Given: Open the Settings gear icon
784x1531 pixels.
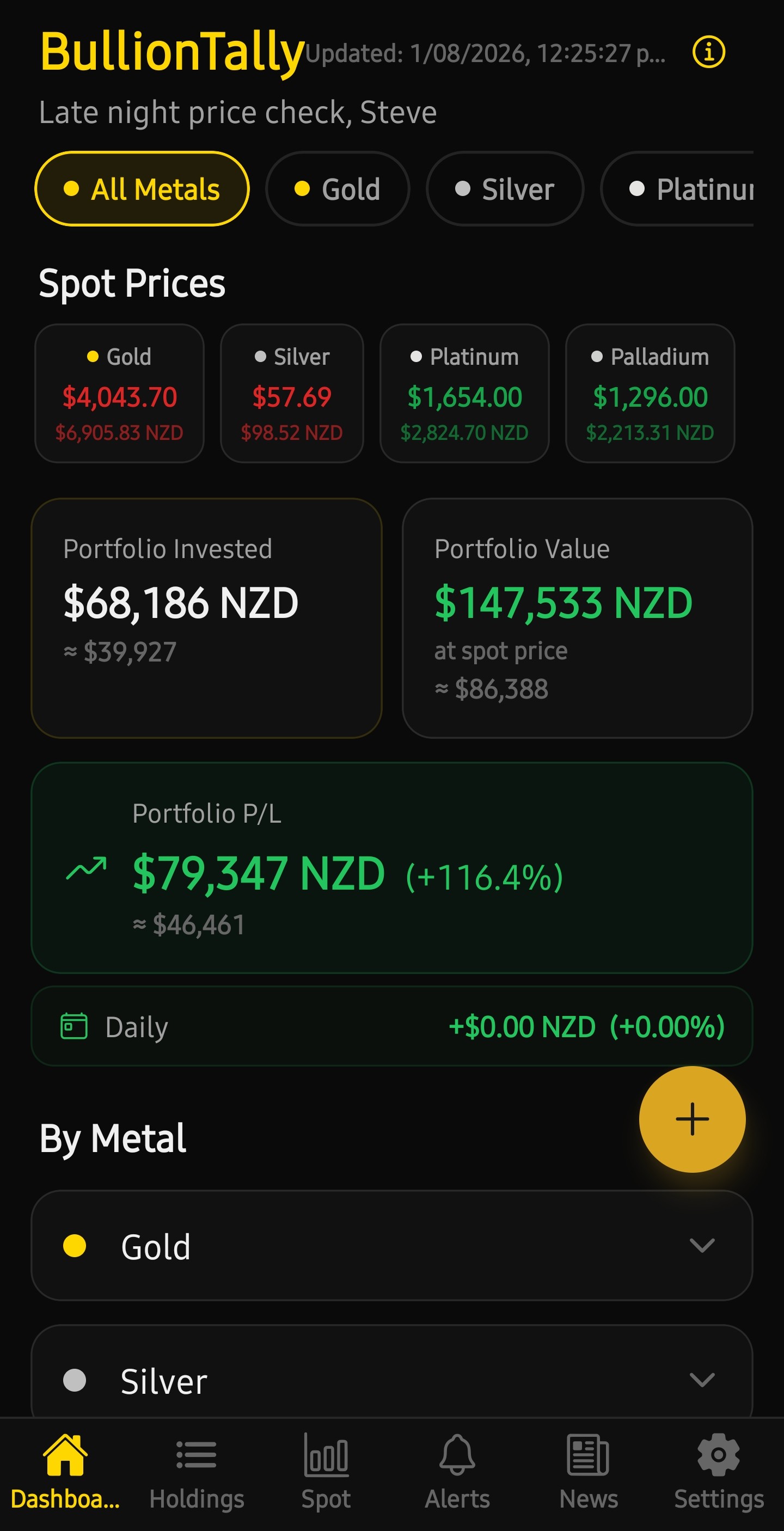Looking at the screenshot, I should [x=719, y=1455].
